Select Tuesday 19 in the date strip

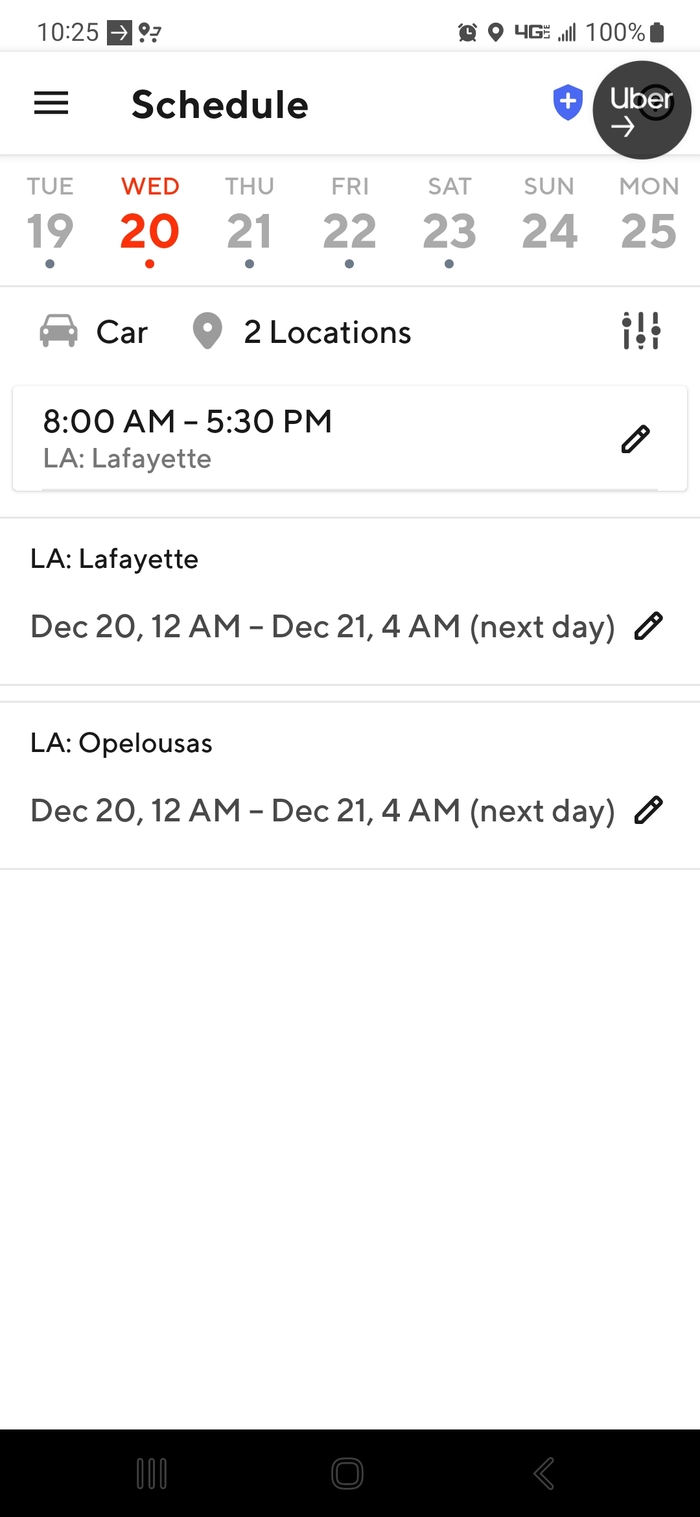tap(50, 220)
